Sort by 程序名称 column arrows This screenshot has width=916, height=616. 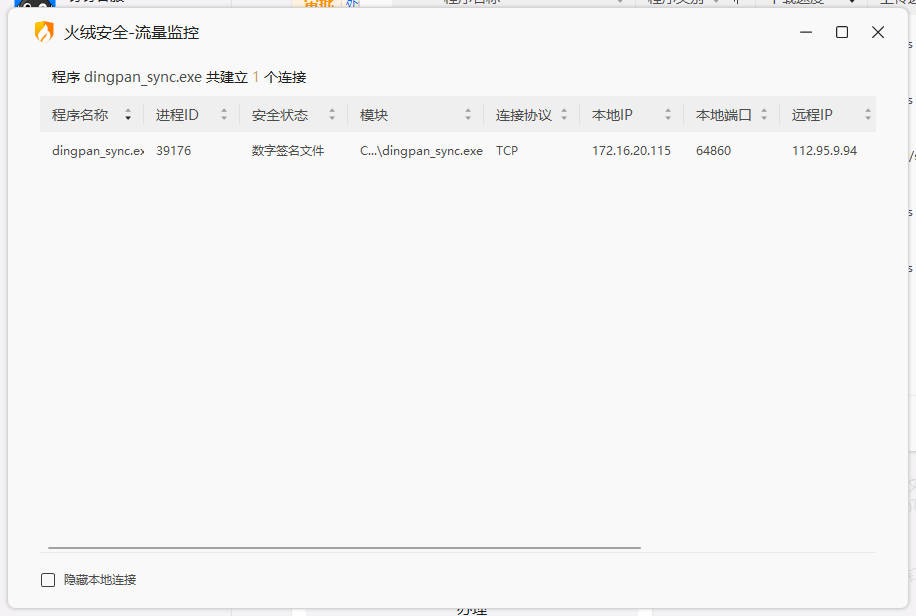coord(128,115)
